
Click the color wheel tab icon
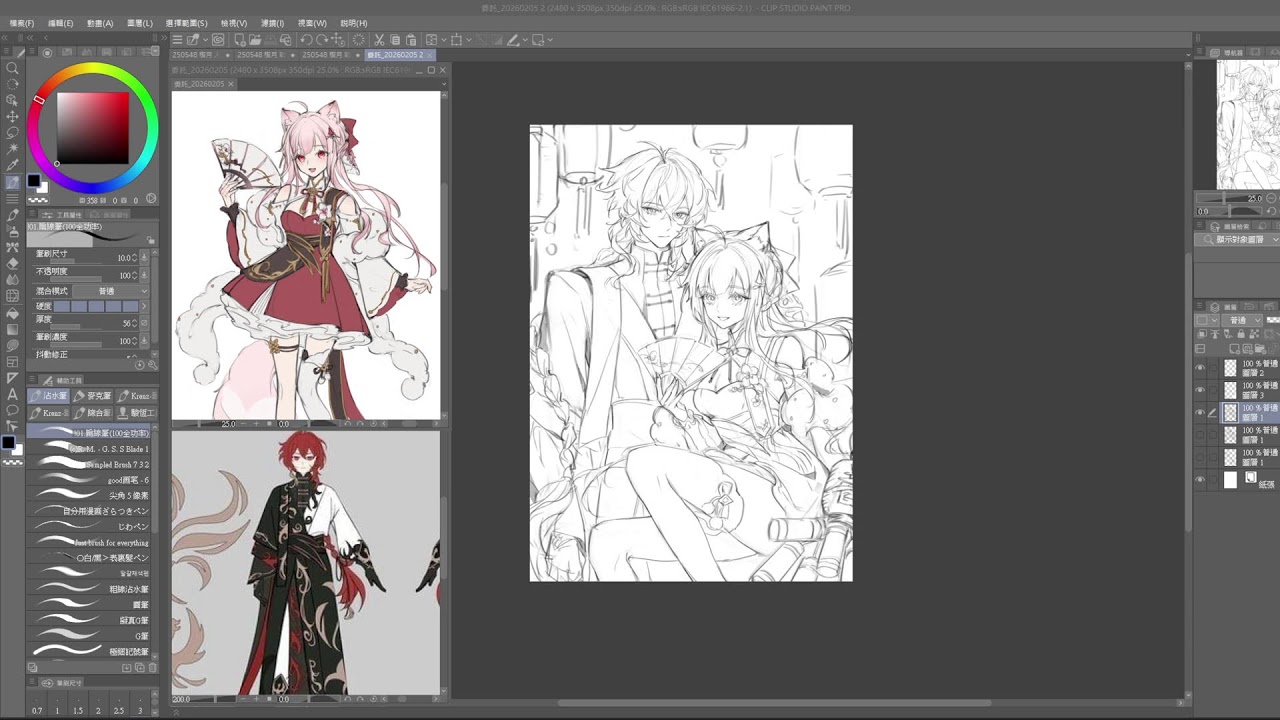[47, 53]
